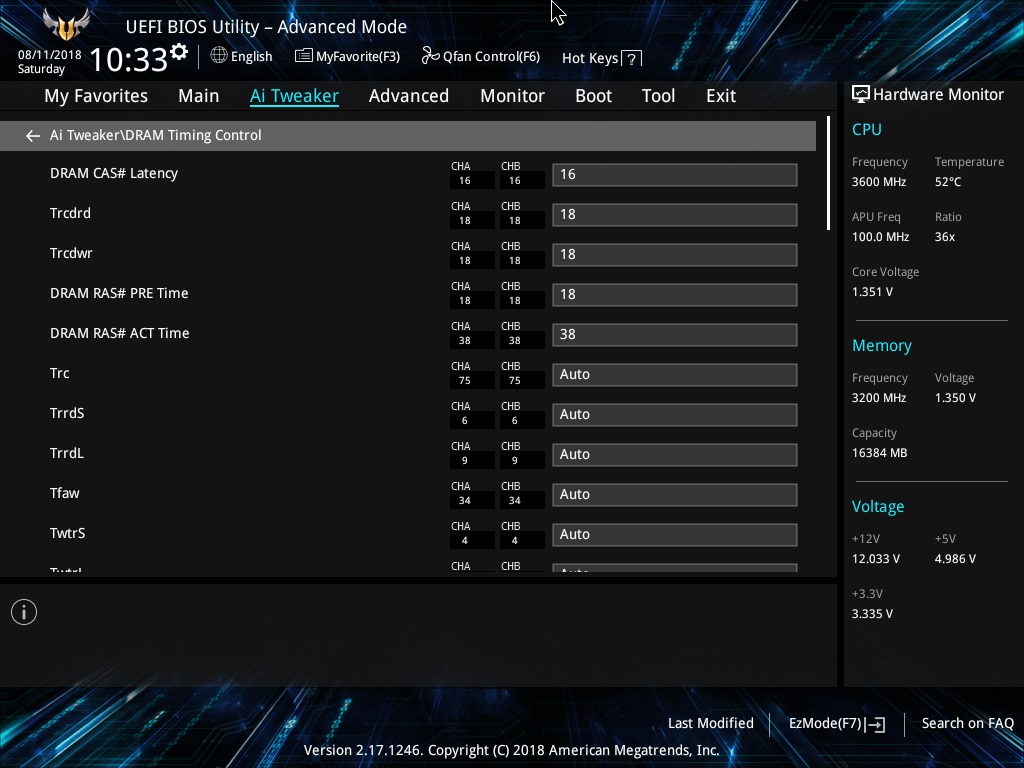Open Search on FAQ link

(x=968, y=724)
